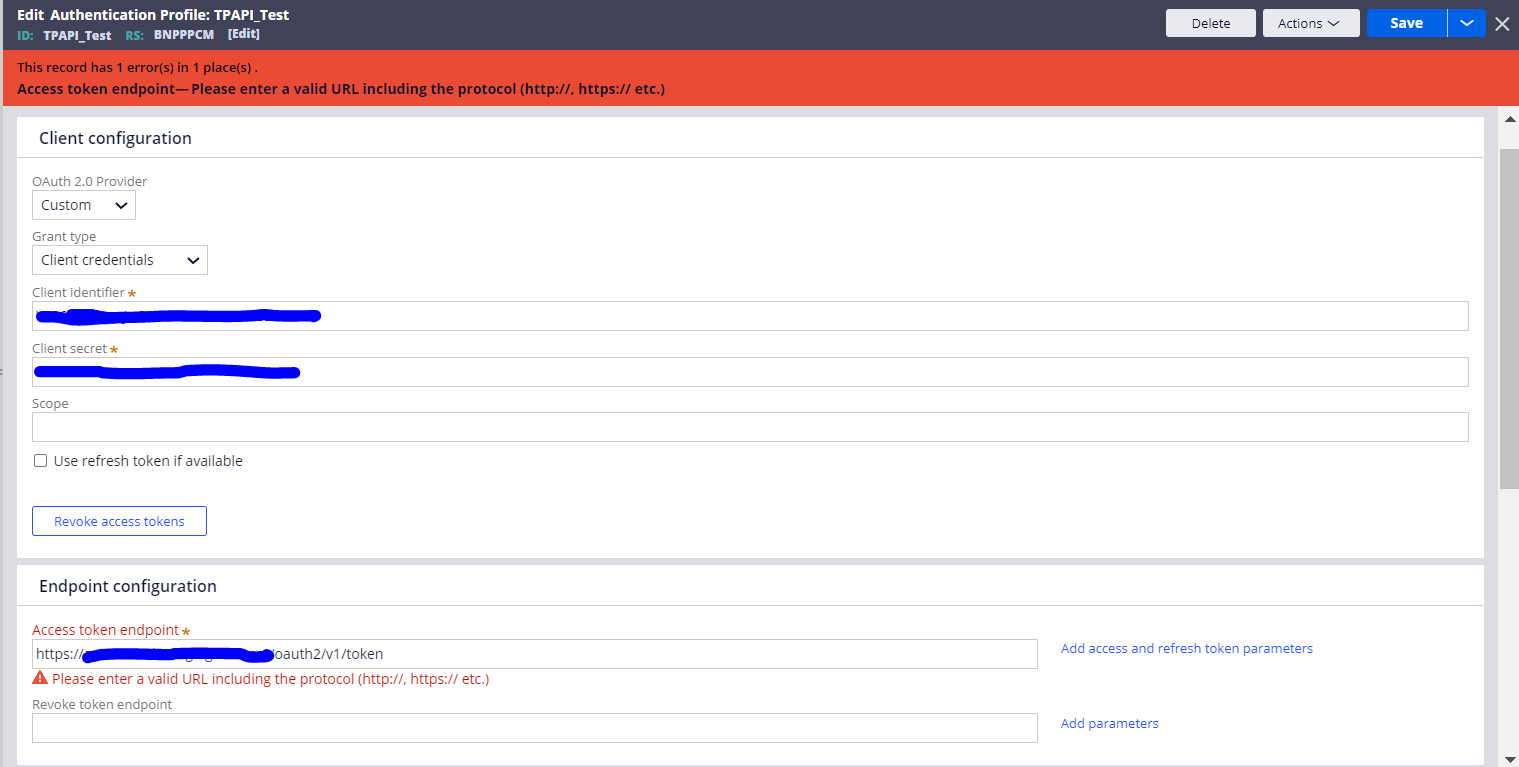Image resolution: width=1519 pixels, height=767 pixels.
Task: Click the TPAPI_Test ID value
Action: pos(77,34)
